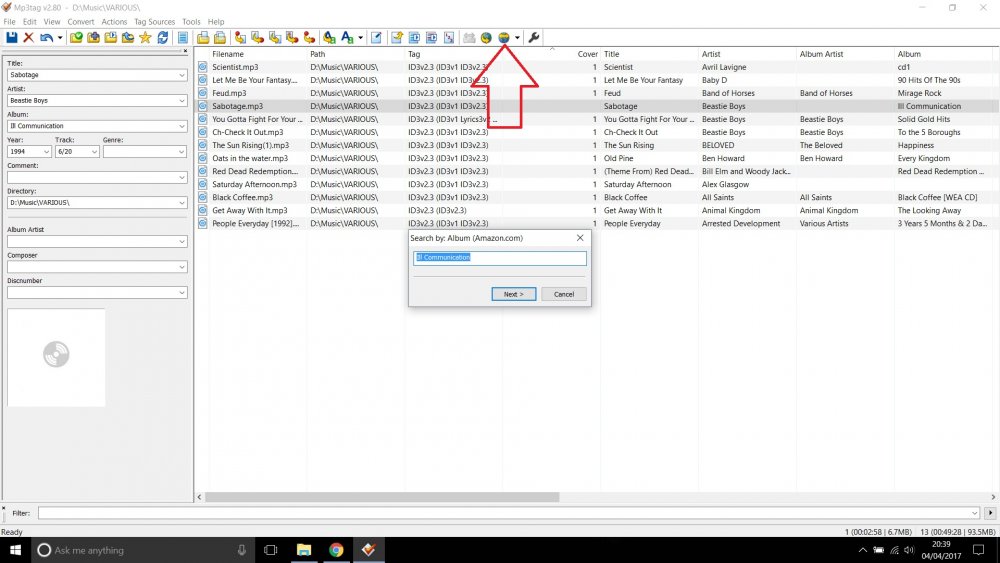This screenshot has height=563, width=1000.
Task: Open the Genre combo box dropdown
Action: [x=182, y=152]
